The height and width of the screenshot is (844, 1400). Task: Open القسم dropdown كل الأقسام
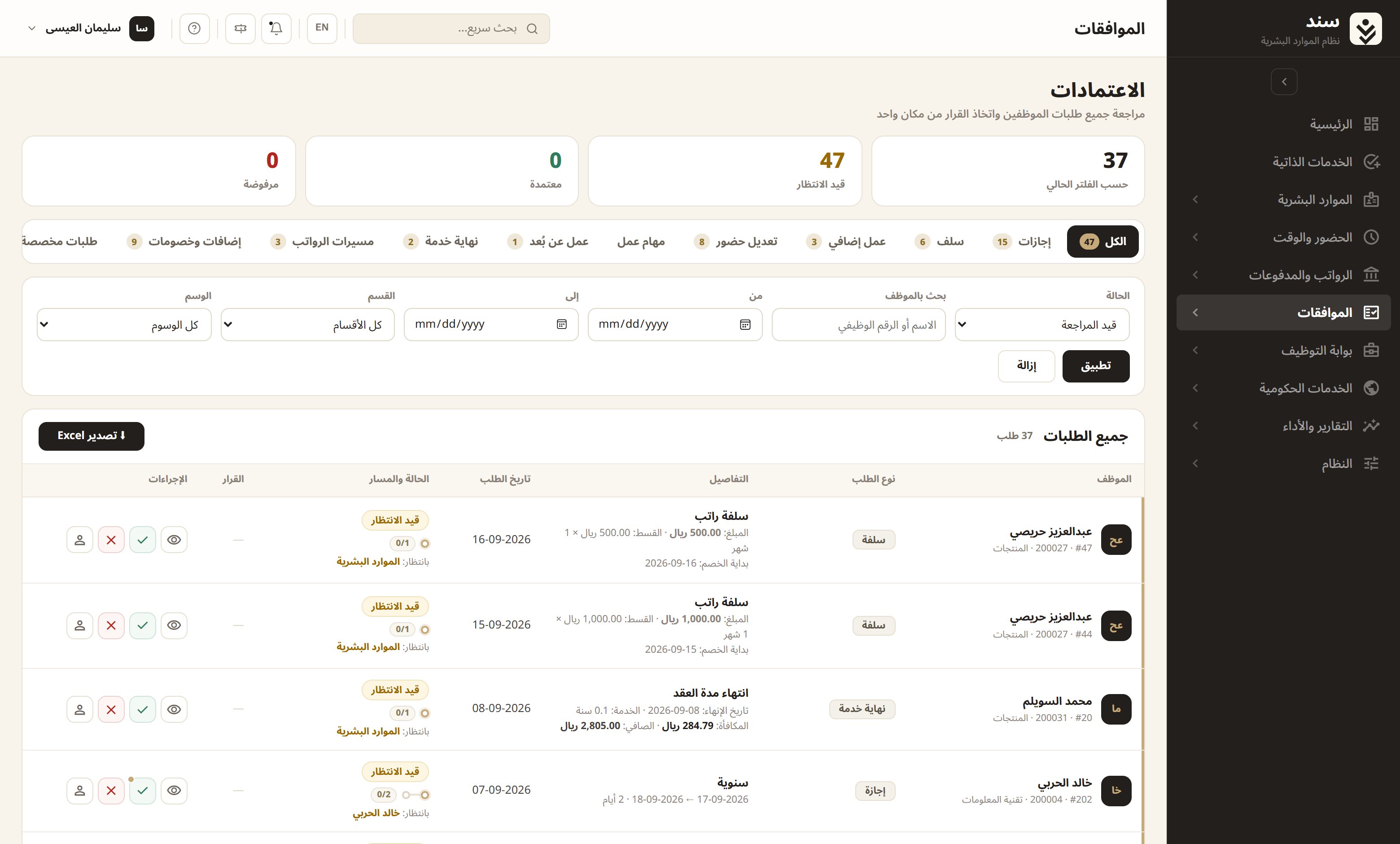pos(307,325)
